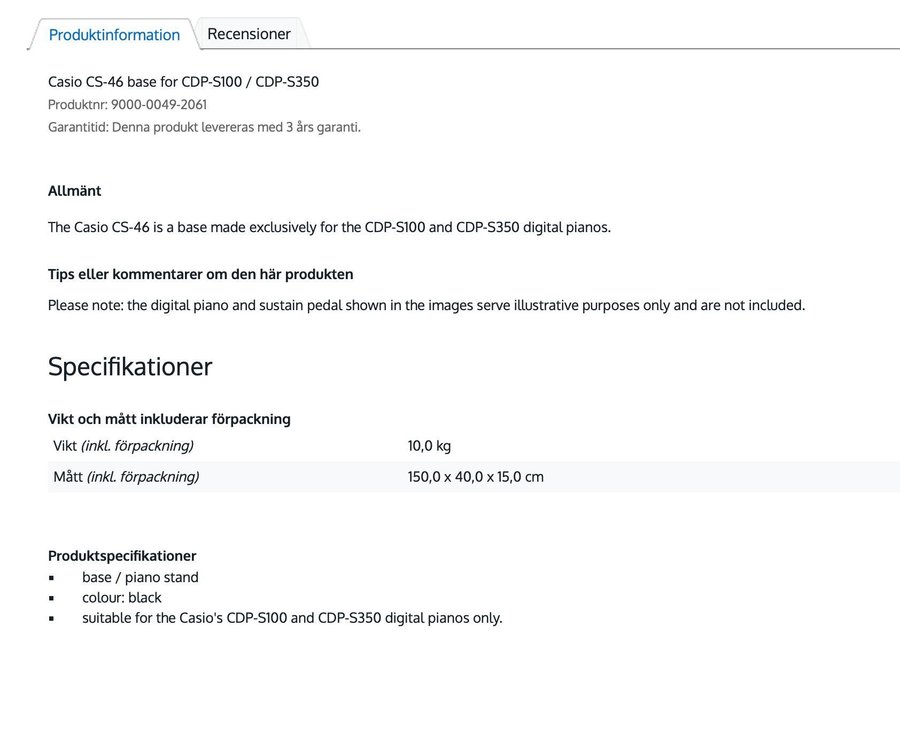Viewport: 900px width, 756px height.
Task: Click the 'base / piano stand' bullet item
Action: 140,577
